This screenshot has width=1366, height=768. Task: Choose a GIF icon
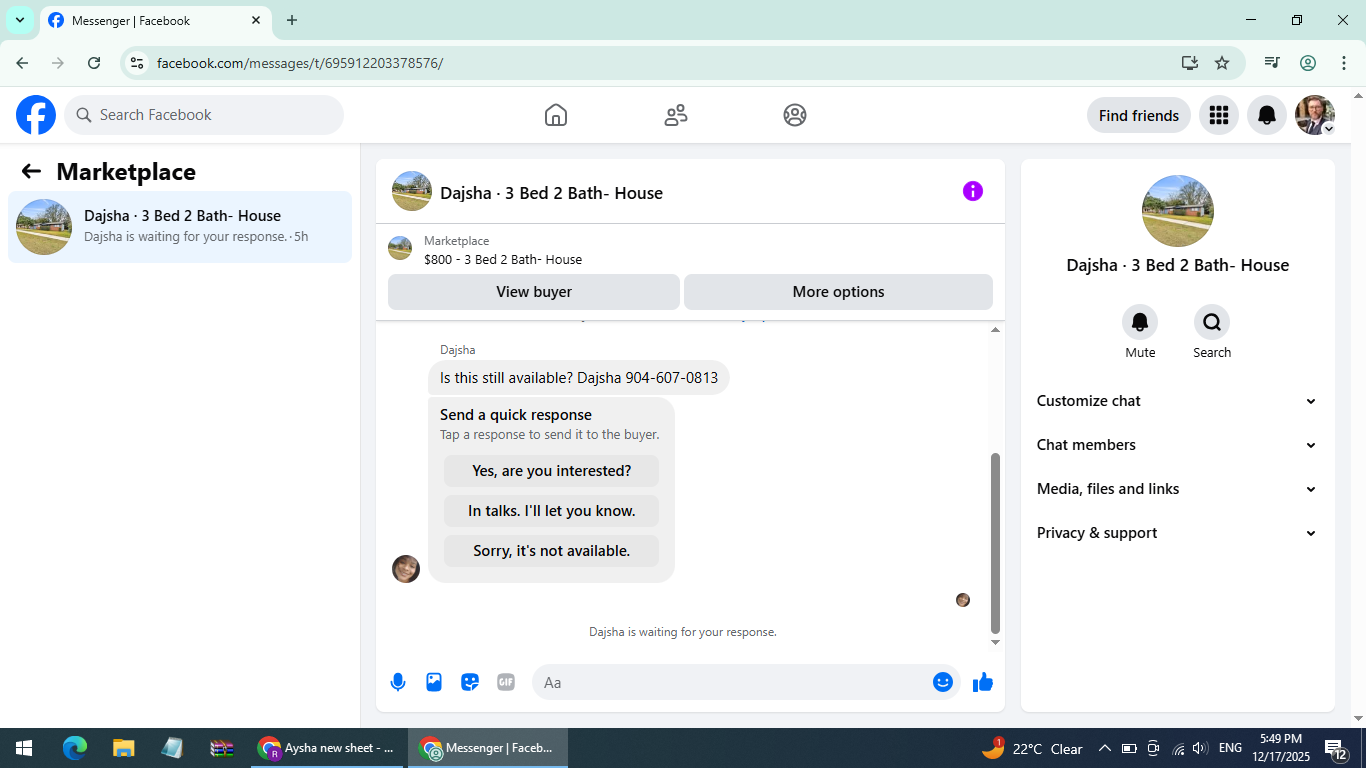pos(506,682)
